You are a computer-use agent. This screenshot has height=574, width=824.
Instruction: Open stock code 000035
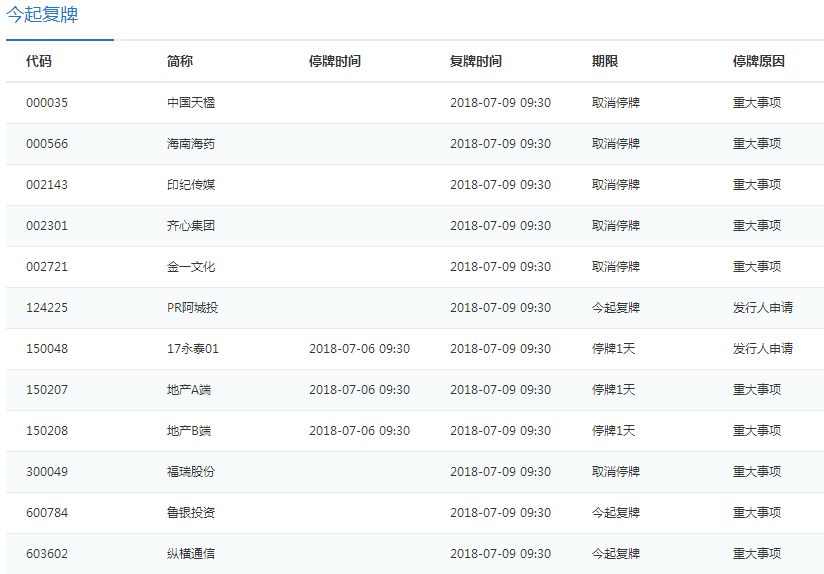pyautogui.click(x=47, y=103)
